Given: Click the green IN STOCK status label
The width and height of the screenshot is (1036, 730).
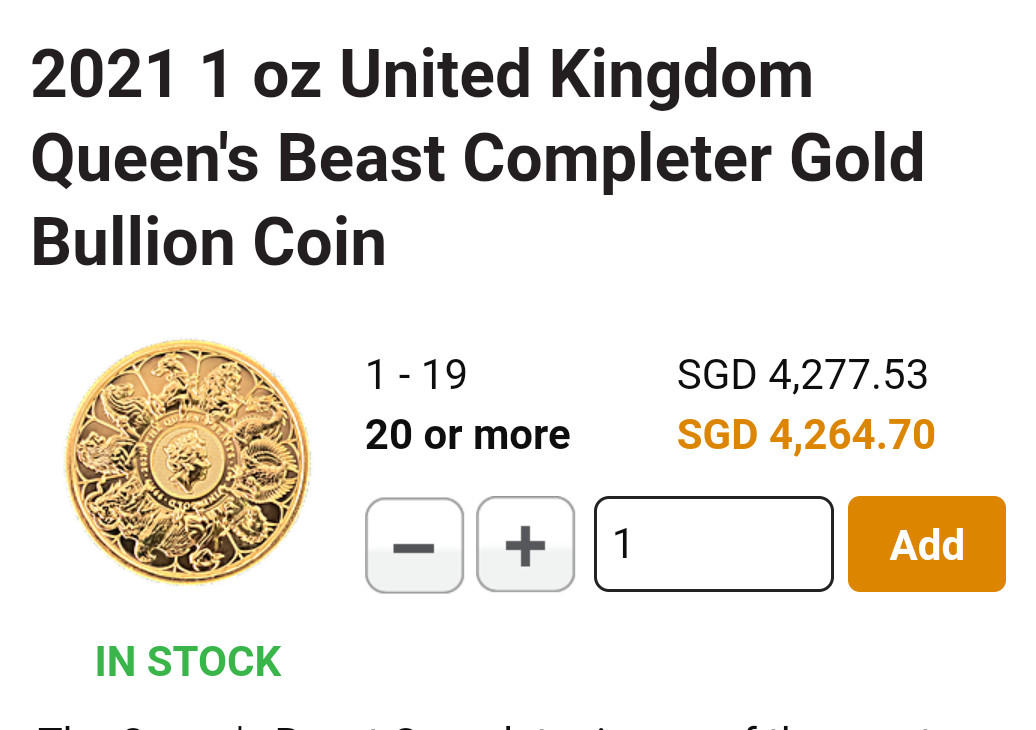Looking at the screenshot, I should (x=188, y=662).
